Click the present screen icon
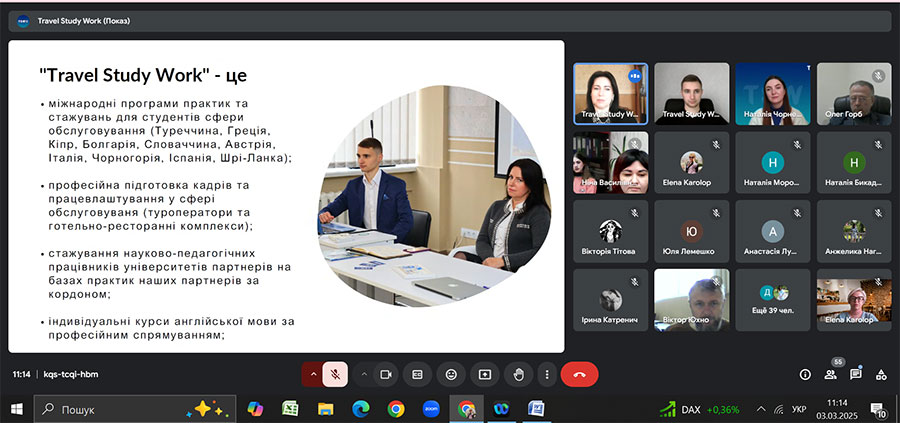Screen dimensions: 900x423 [485, 374]
